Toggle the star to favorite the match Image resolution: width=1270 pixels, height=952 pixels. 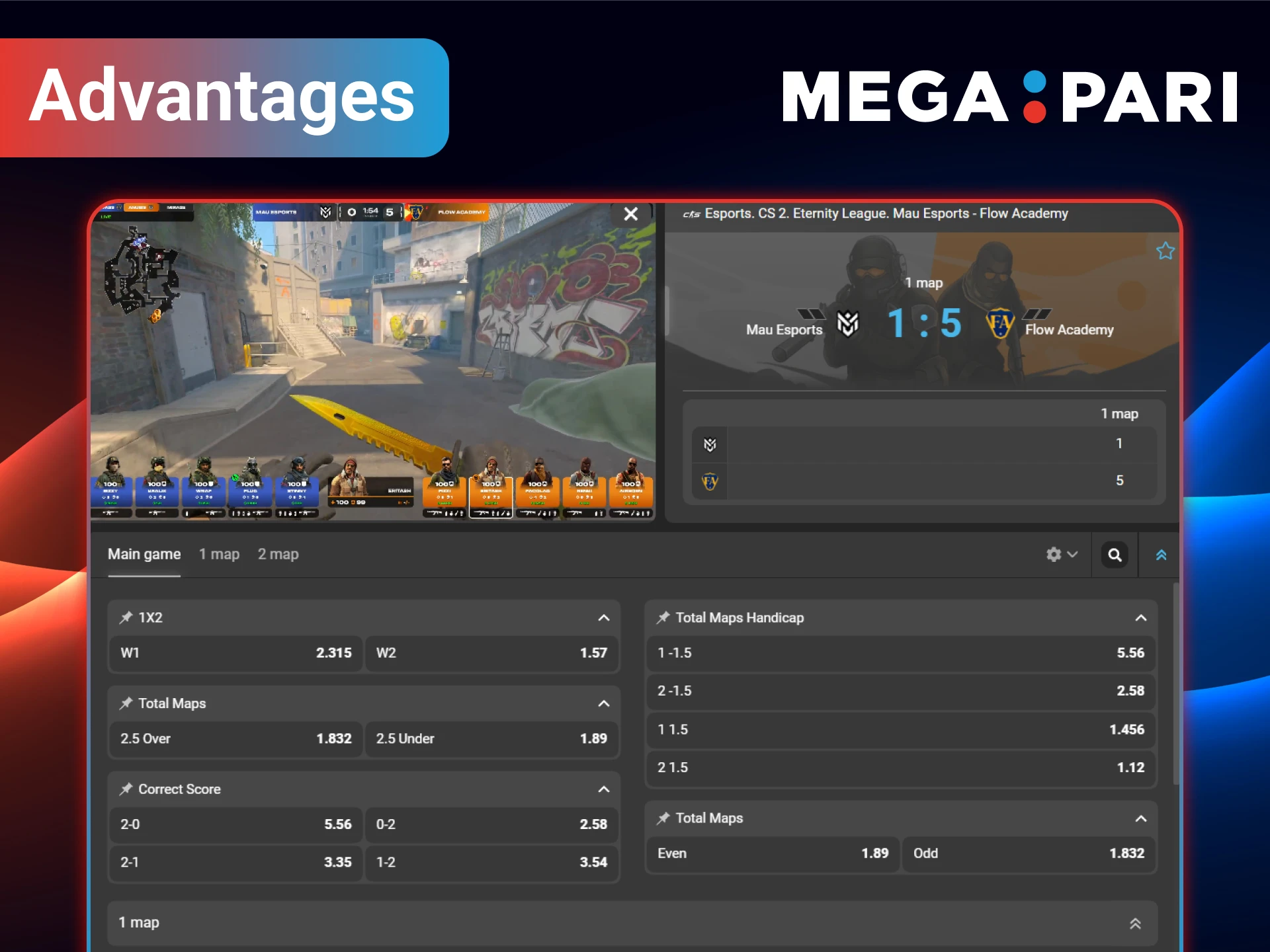pyautogui.click(x=1165, y=251)
